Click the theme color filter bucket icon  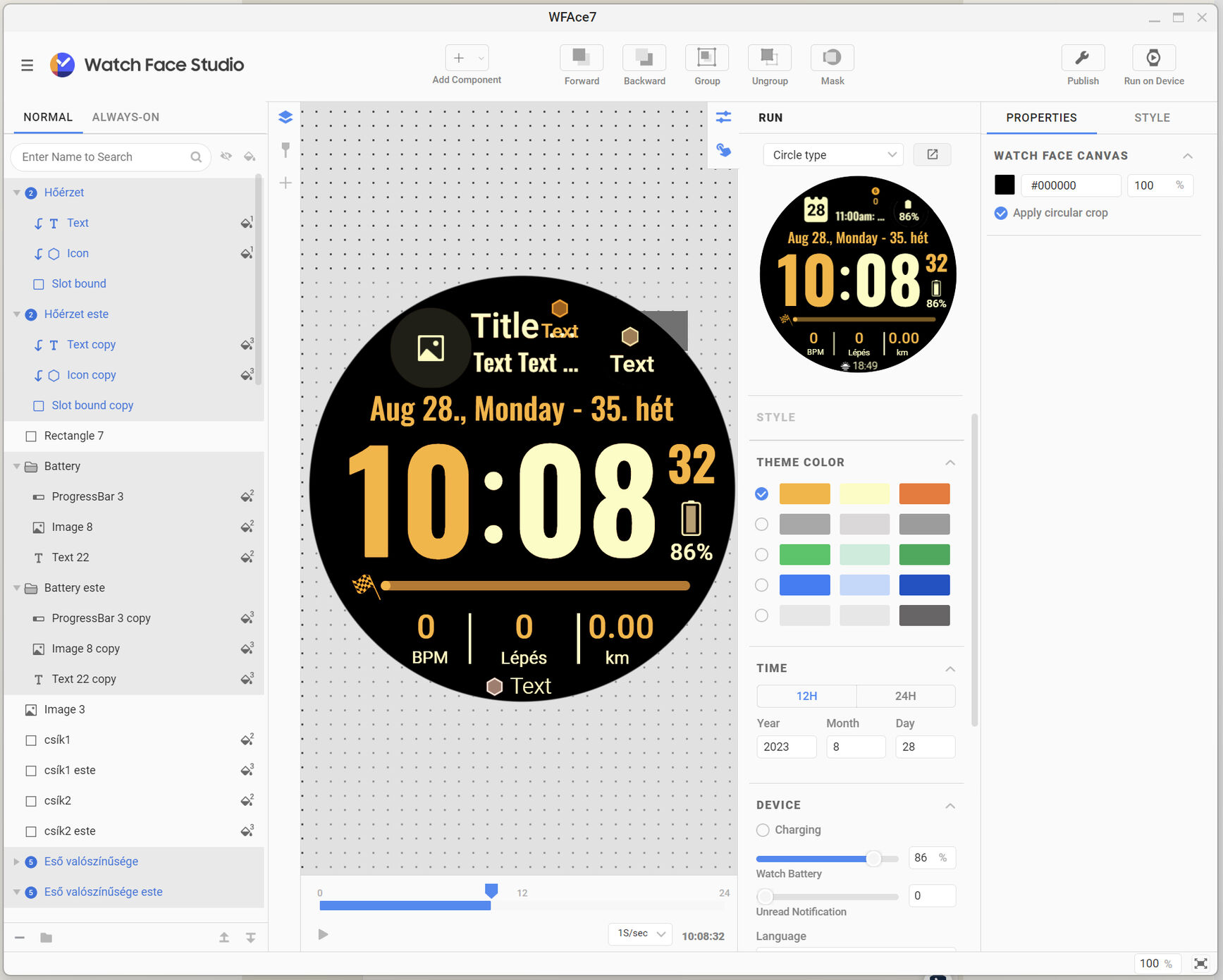coord(250,157)
